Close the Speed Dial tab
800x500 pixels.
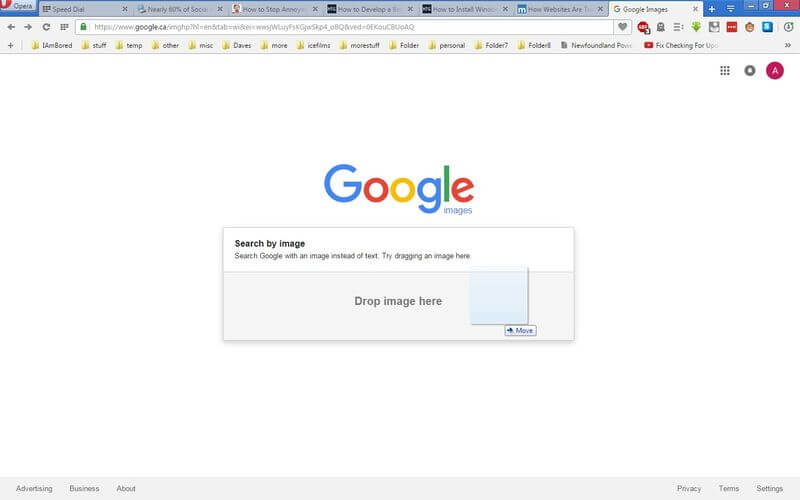pyautogui.click(x=124, y=9)
